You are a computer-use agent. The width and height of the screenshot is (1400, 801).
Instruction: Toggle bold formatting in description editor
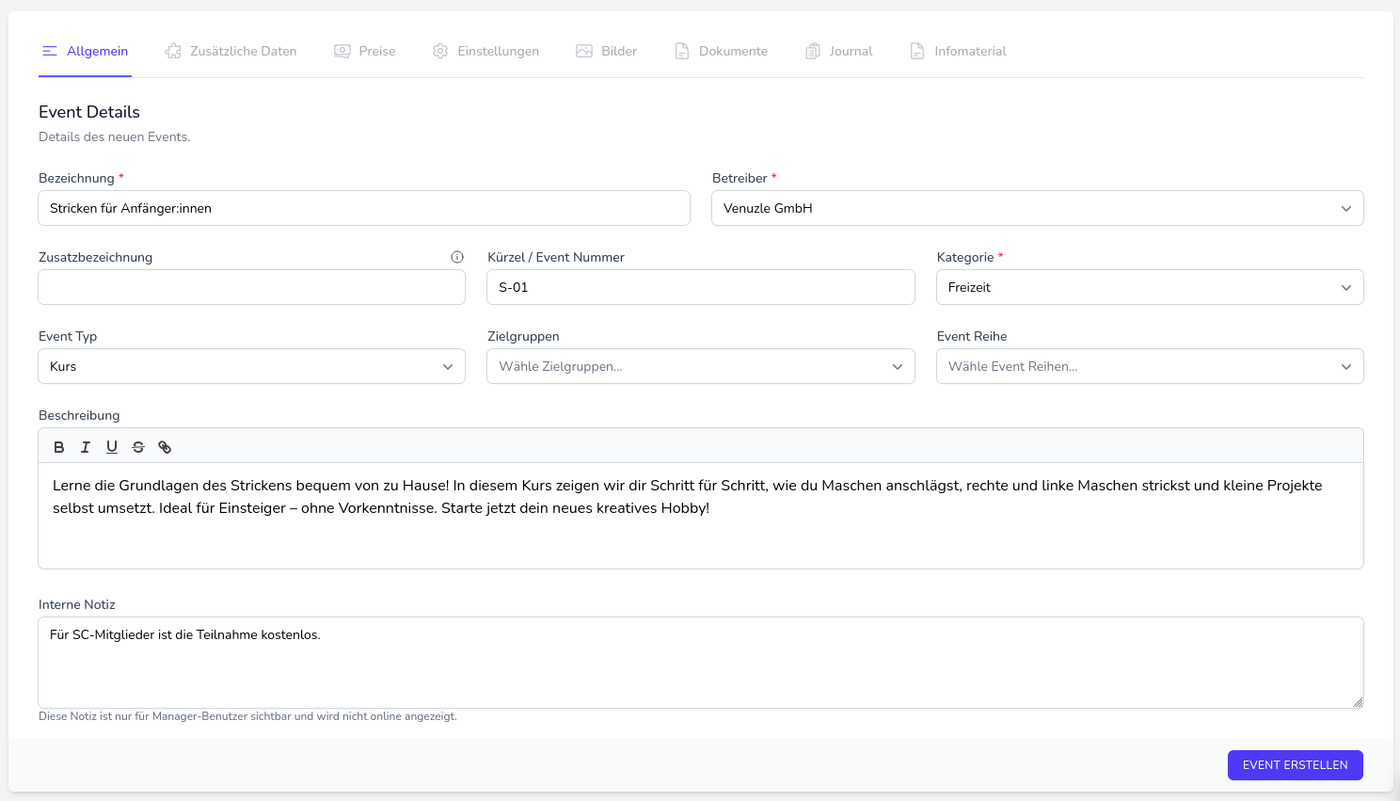[59, 447]
